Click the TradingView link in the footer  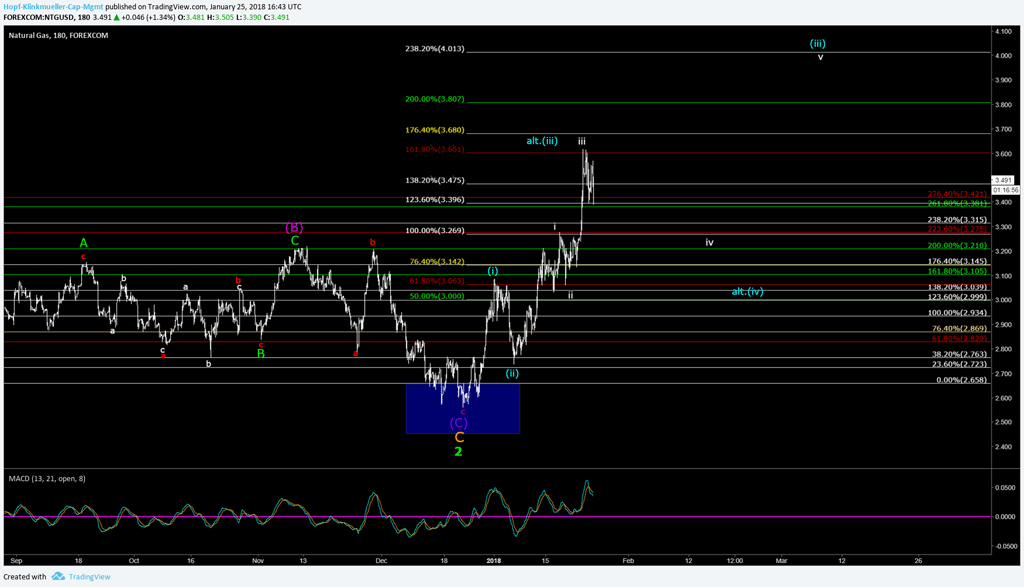pyautogui.click(x=89, y=576)
